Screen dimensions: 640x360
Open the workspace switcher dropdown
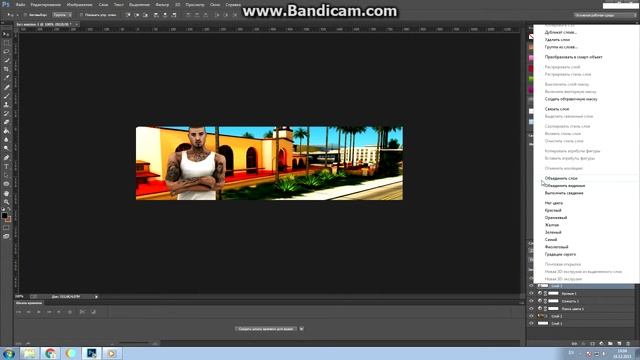605,15
